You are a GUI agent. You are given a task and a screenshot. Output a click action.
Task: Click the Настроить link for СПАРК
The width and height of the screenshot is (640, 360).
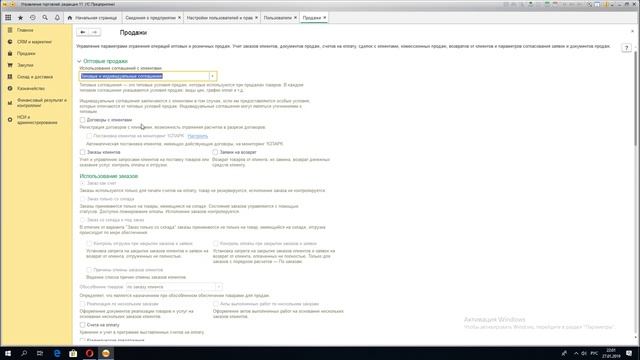tap(198, 136)
